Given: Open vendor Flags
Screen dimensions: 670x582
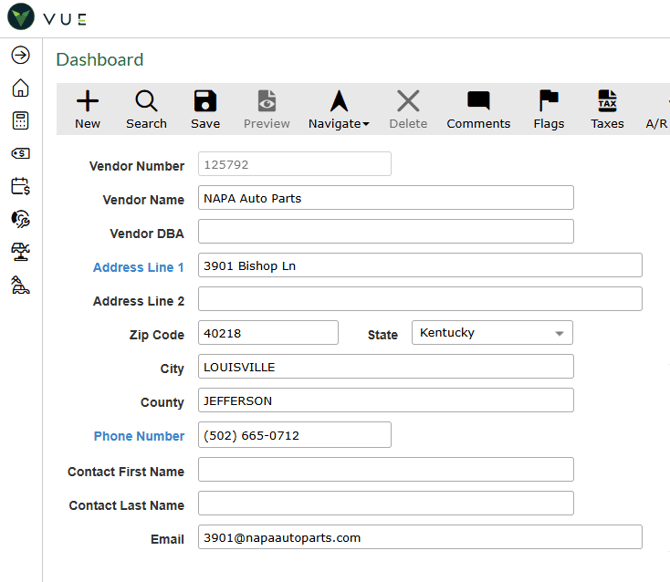Looking at the screenshot, I should [x=548, y=109].
